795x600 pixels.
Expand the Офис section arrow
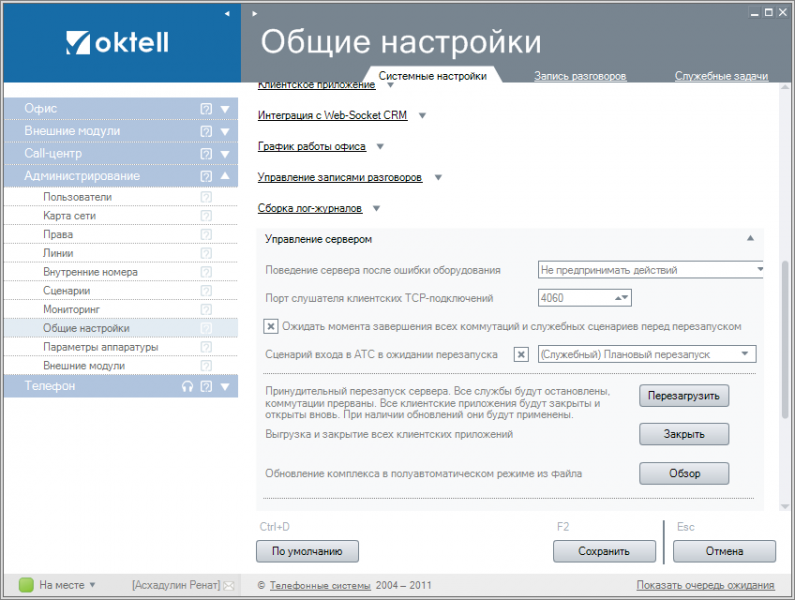(x=225, y=109)
